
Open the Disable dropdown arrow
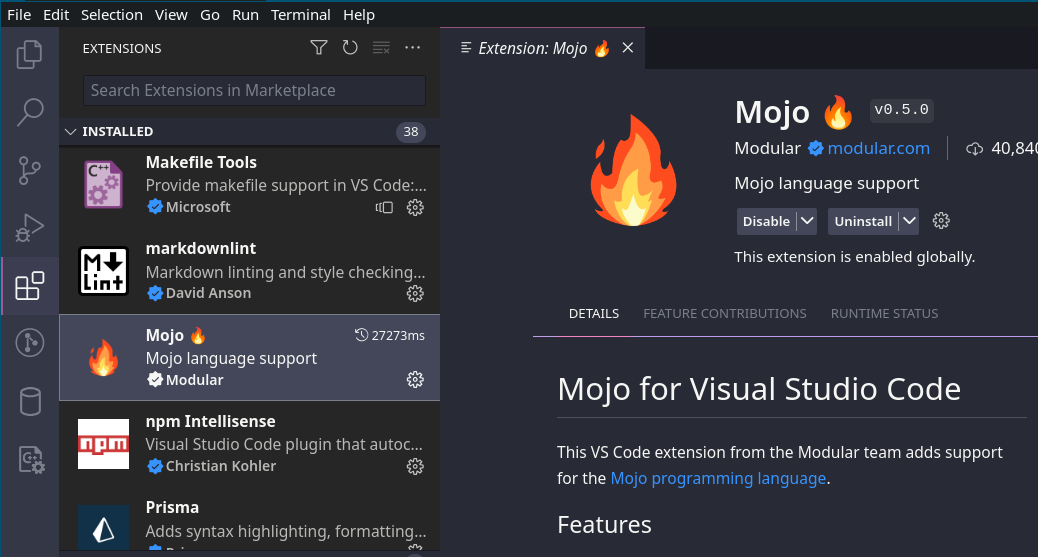(806, 221)
